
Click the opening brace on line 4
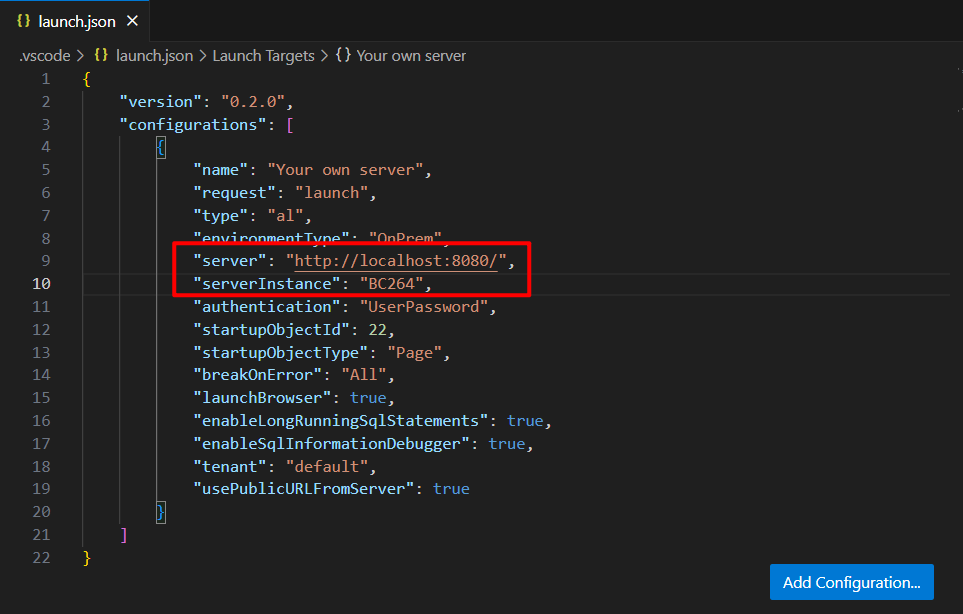(x=160, y=147)
